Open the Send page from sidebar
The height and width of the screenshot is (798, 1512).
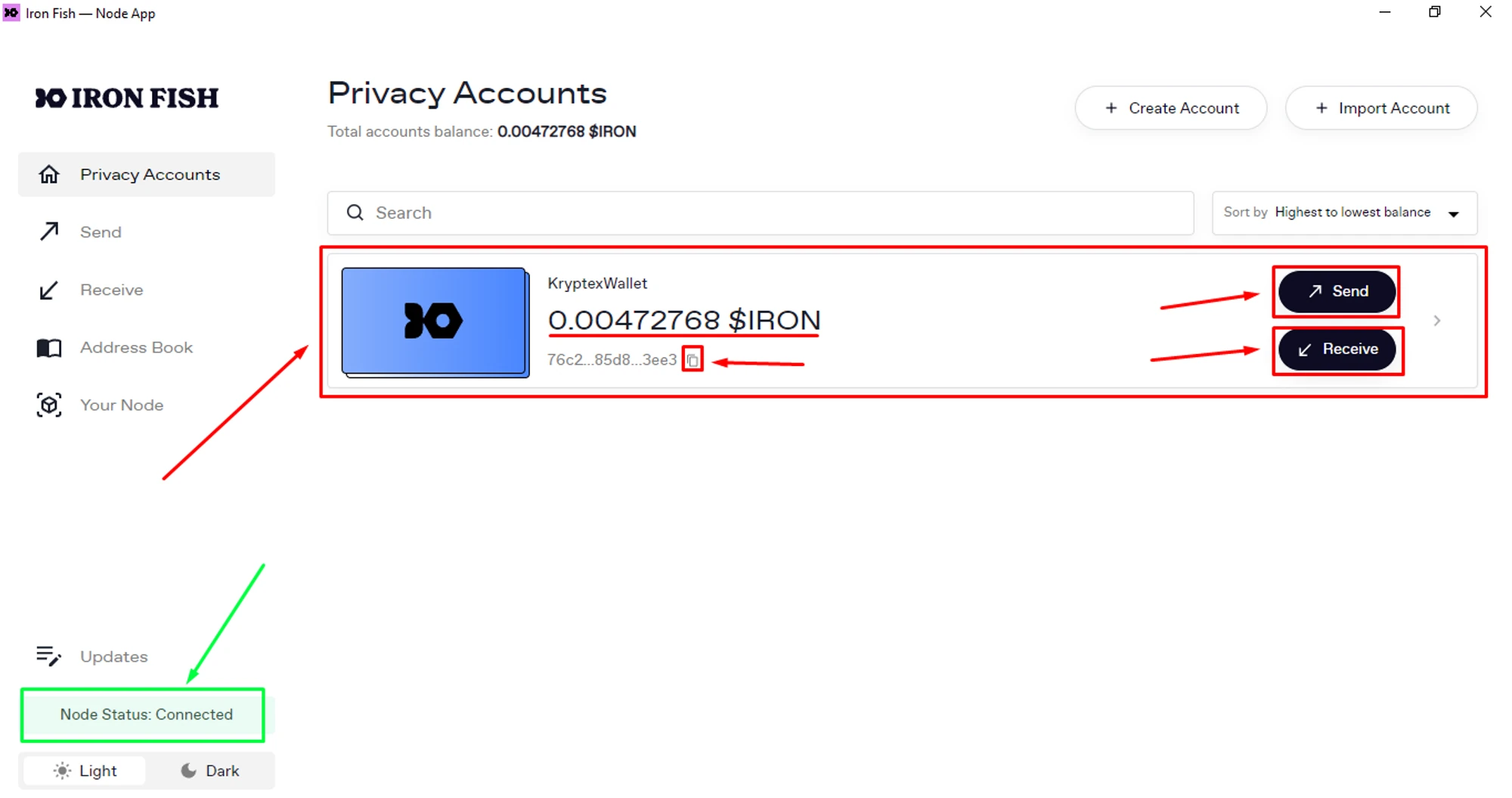pos(101,232)
